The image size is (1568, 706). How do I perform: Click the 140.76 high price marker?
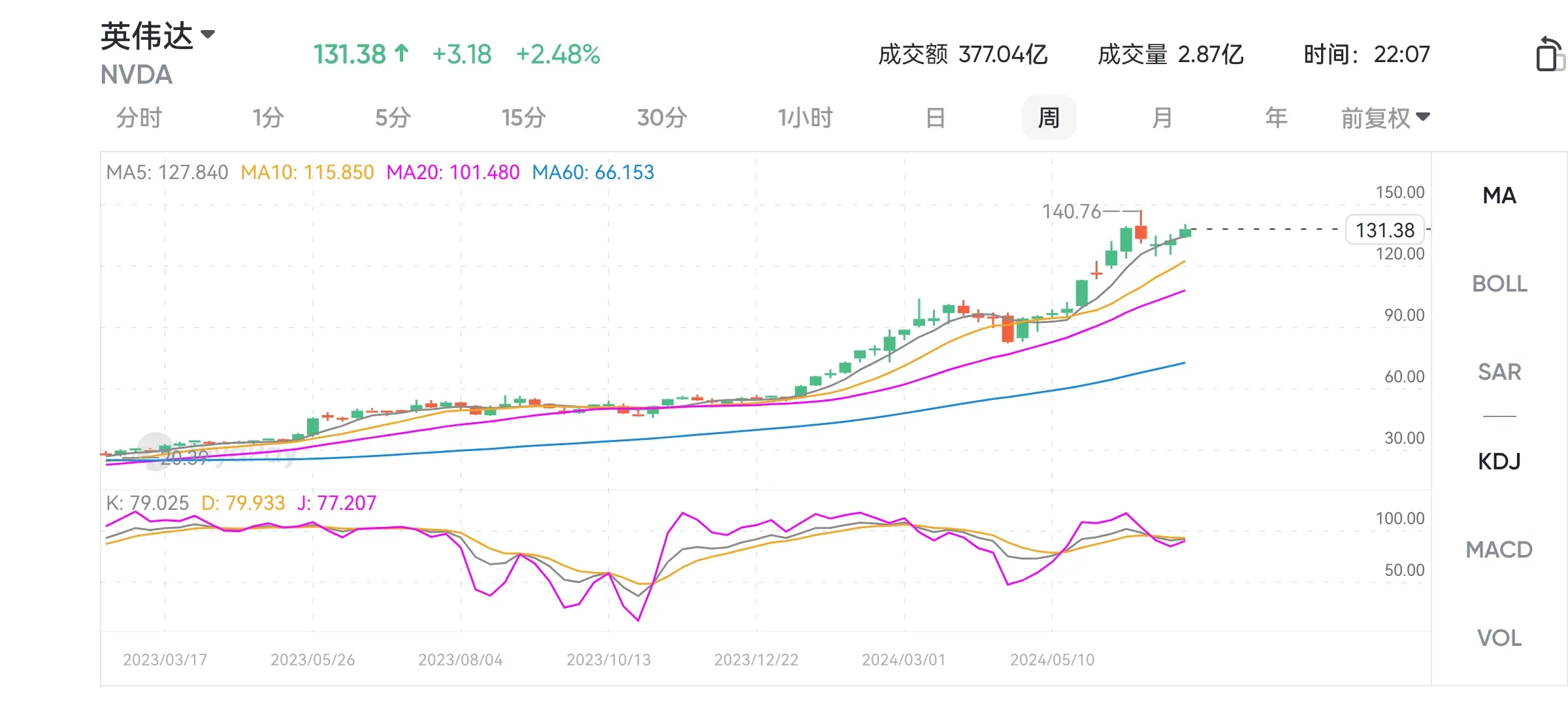1071,212
